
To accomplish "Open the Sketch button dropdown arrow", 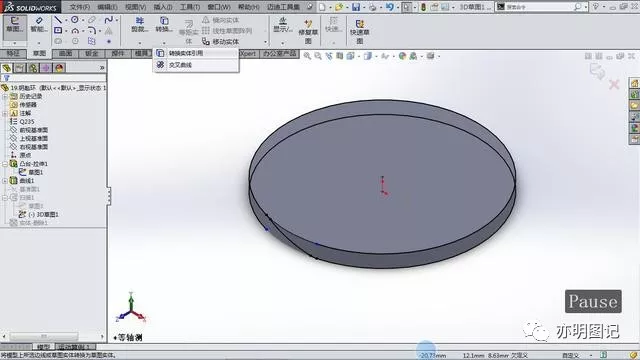I will coord(15,43).
